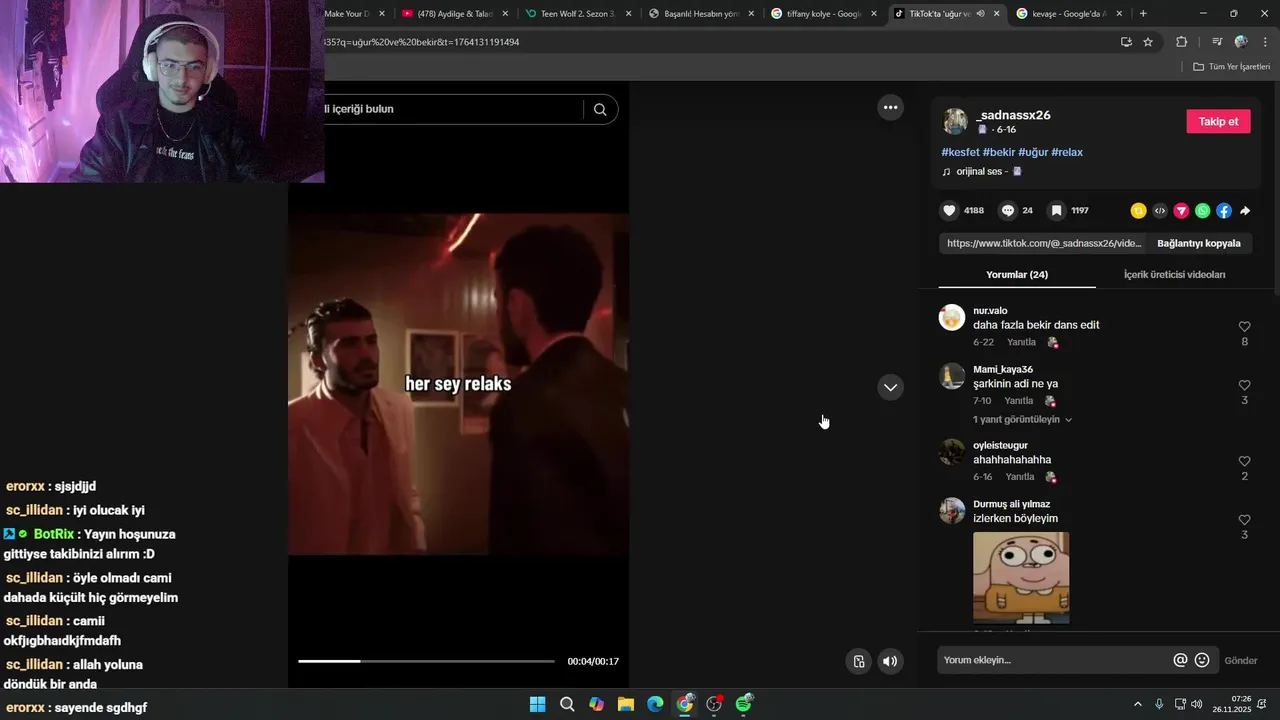Like nur.valo's comment
The height and width of the screenshot is (720, 1280).
click(x=1245, y=327)
